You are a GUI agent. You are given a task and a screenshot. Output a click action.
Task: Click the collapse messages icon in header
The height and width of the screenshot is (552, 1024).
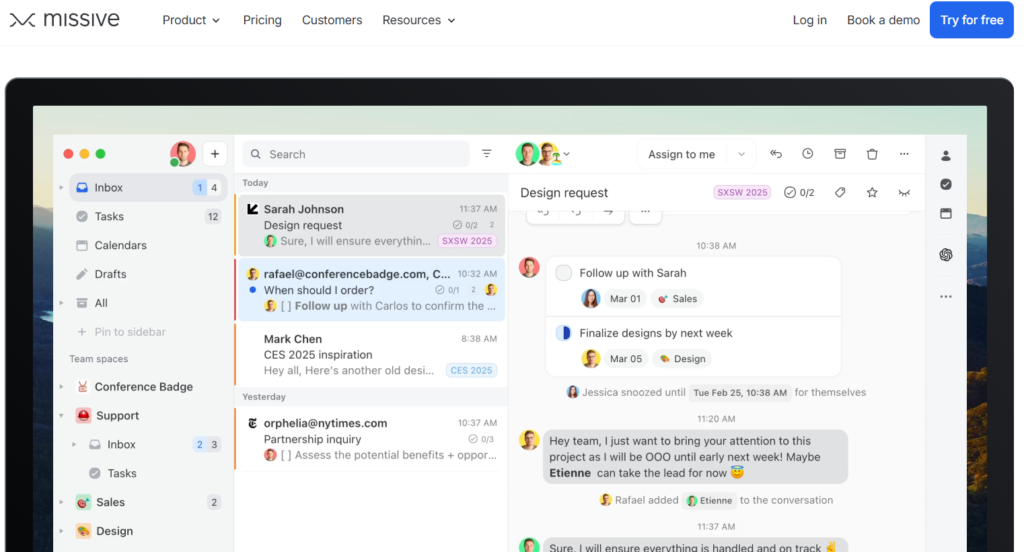pyautogui.click(x=904, y=192)
